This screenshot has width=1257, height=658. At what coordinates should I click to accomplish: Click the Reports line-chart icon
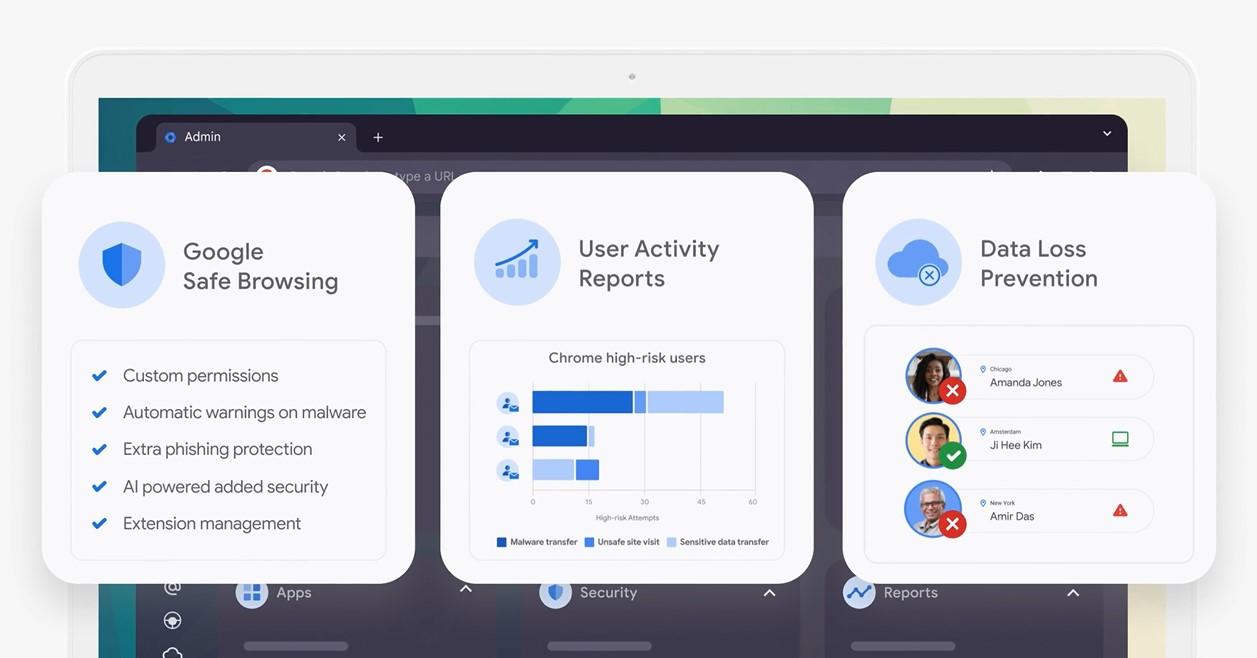(859, 592)
